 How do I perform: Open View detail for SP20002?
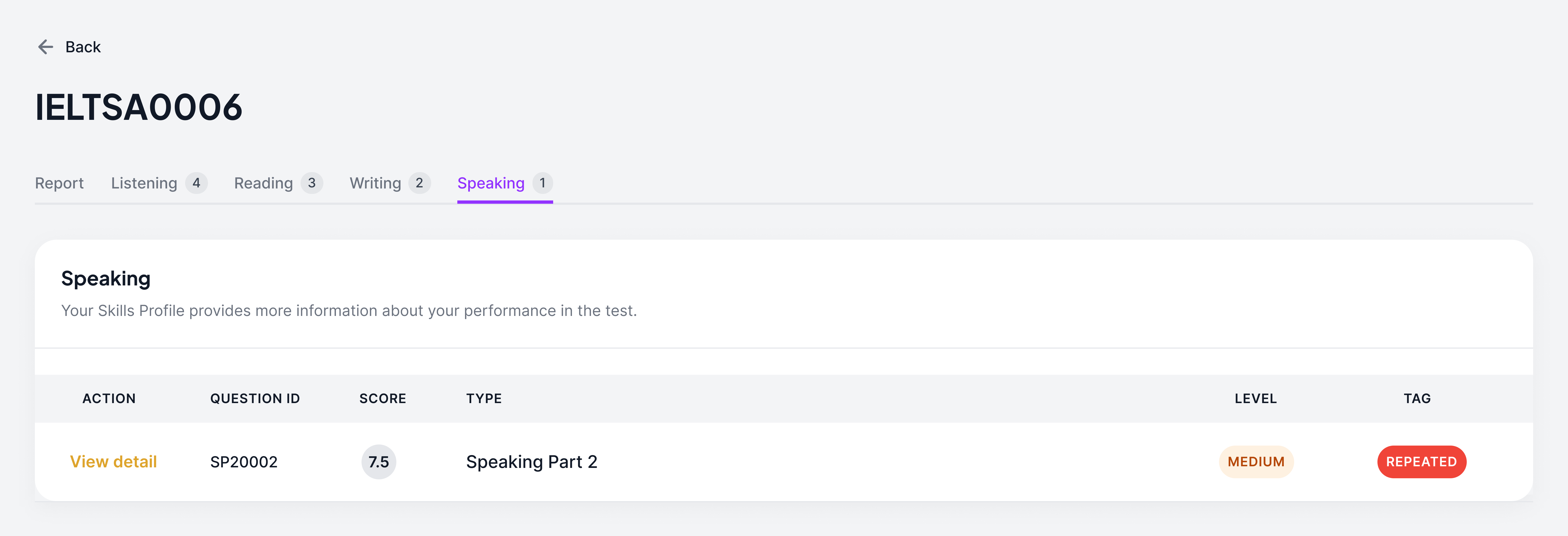click(113, 462)
